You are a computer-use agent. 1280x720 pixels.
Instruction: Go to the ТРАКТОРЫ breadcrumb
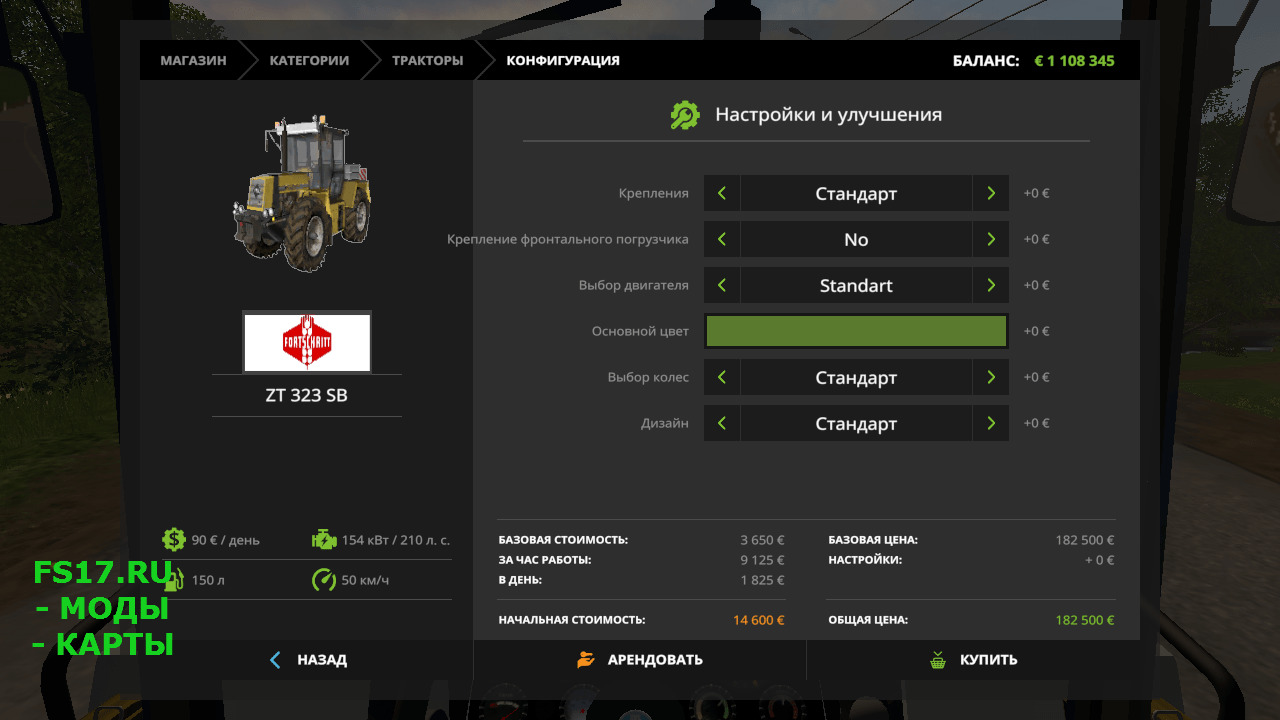tap(427, 60)
